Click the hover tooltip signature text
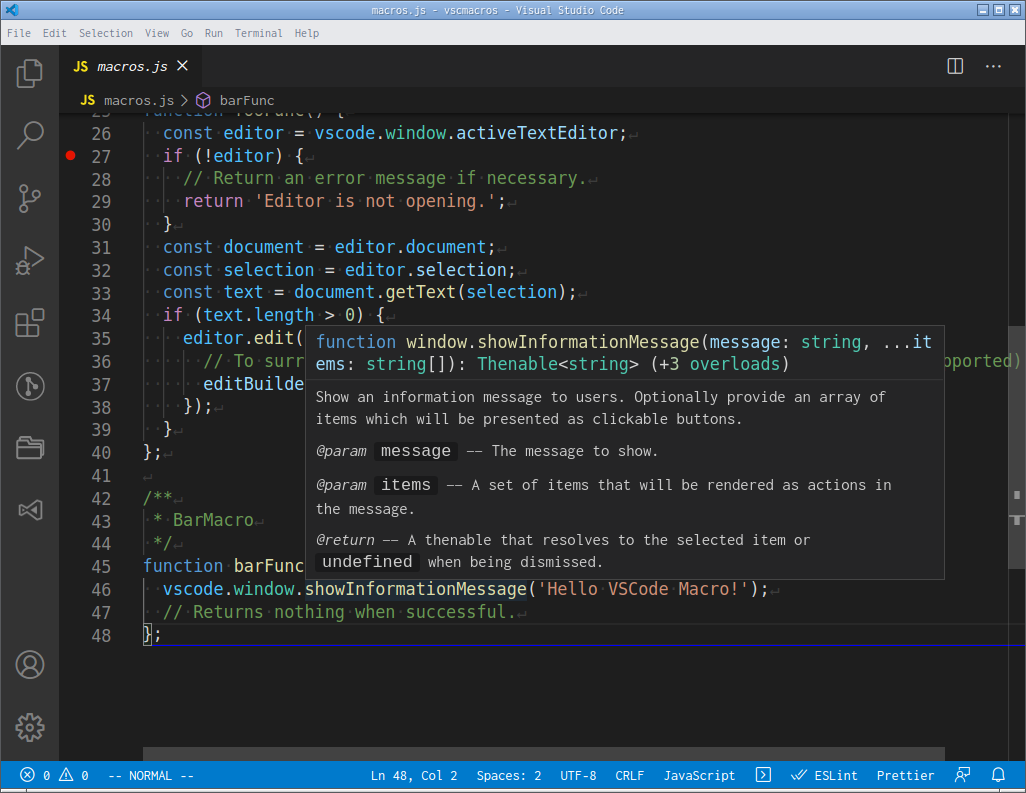1026x793 pixels. (624, 353)
